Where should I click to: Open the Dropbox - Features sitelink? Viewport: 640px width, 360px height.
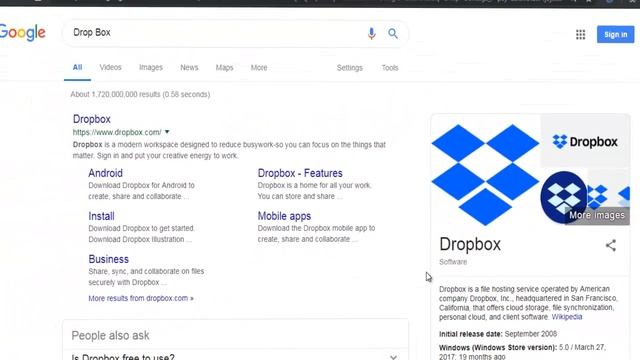(x=300, y=173)
